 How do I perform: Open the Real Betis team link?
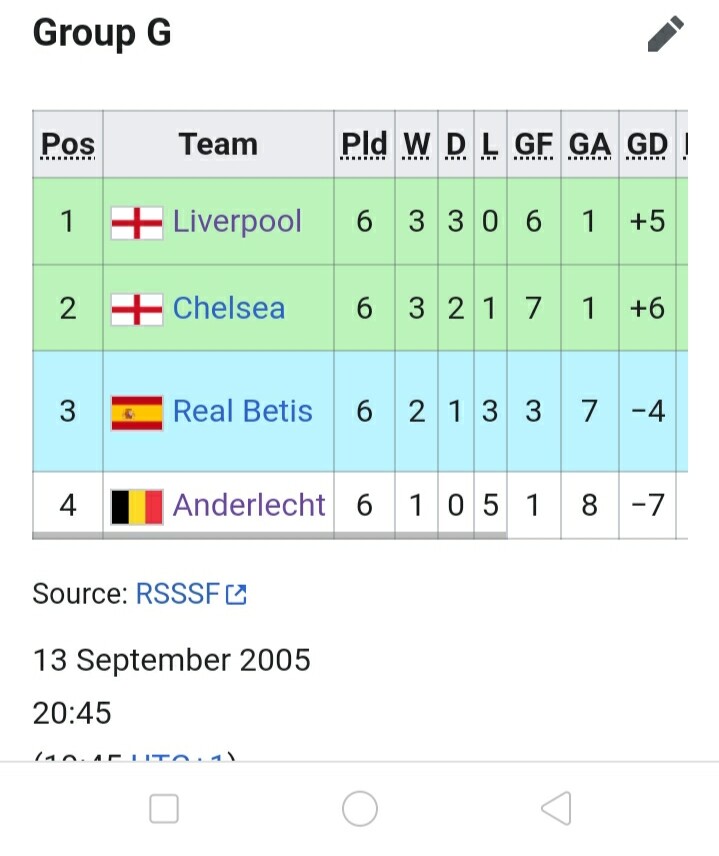point(242,411)
